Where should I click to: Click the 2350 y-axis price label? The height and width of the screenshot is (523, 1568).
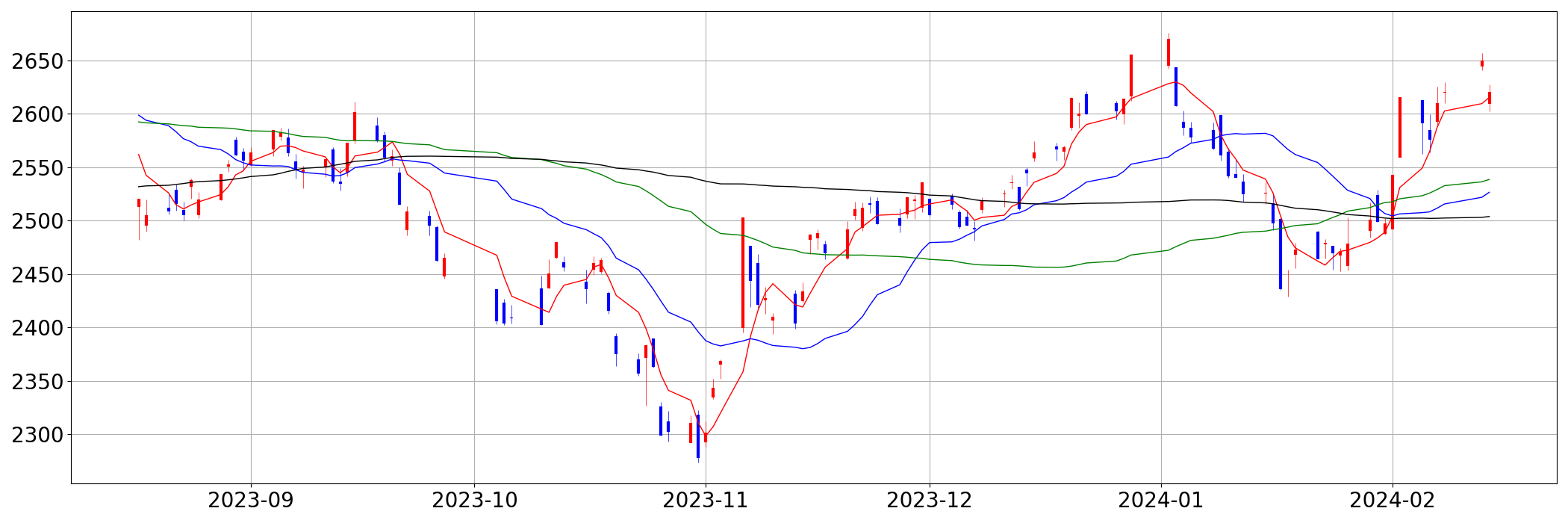click(37, 382)
